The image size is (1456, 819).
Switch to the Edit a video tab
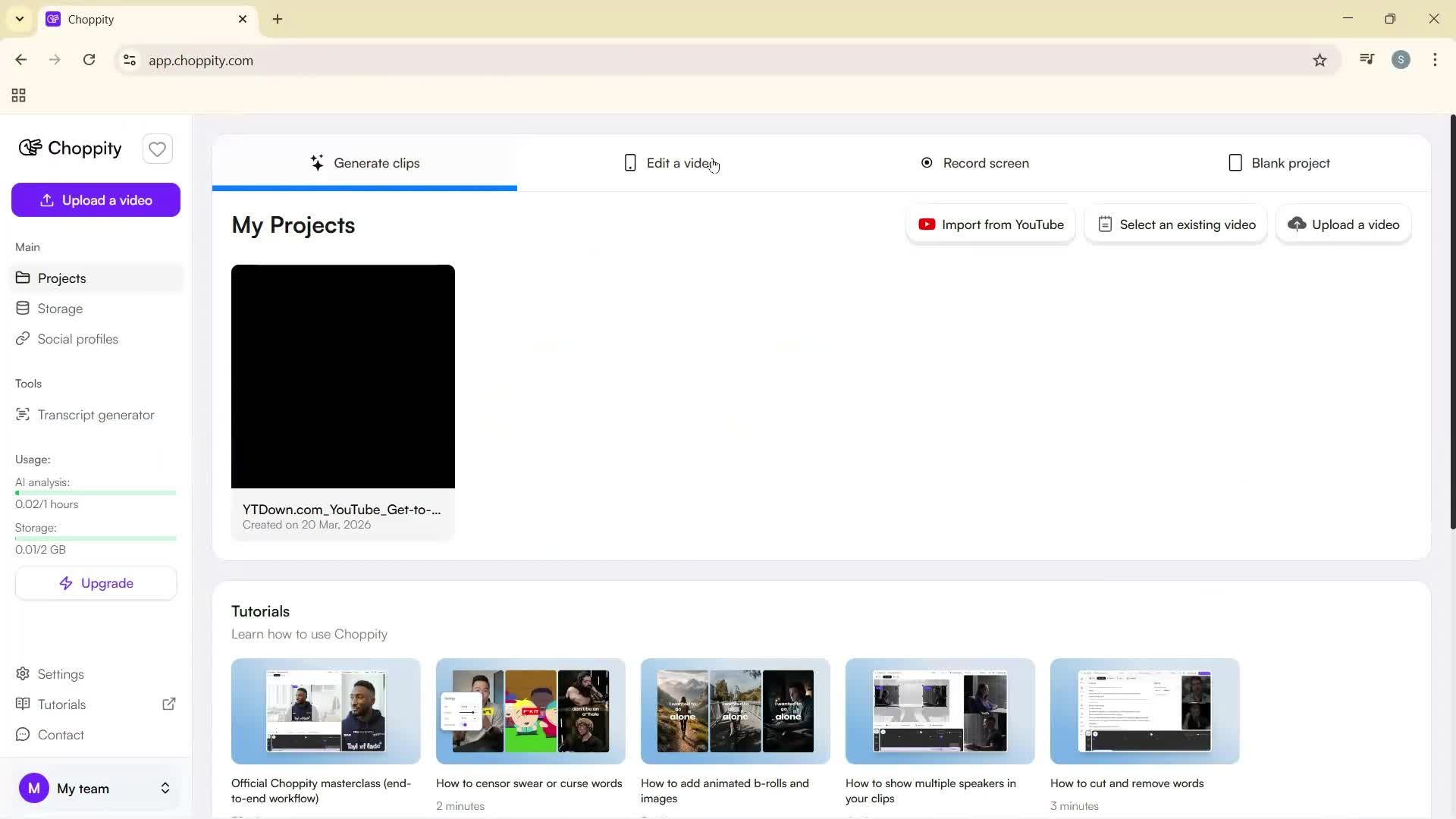pos(670,162)
